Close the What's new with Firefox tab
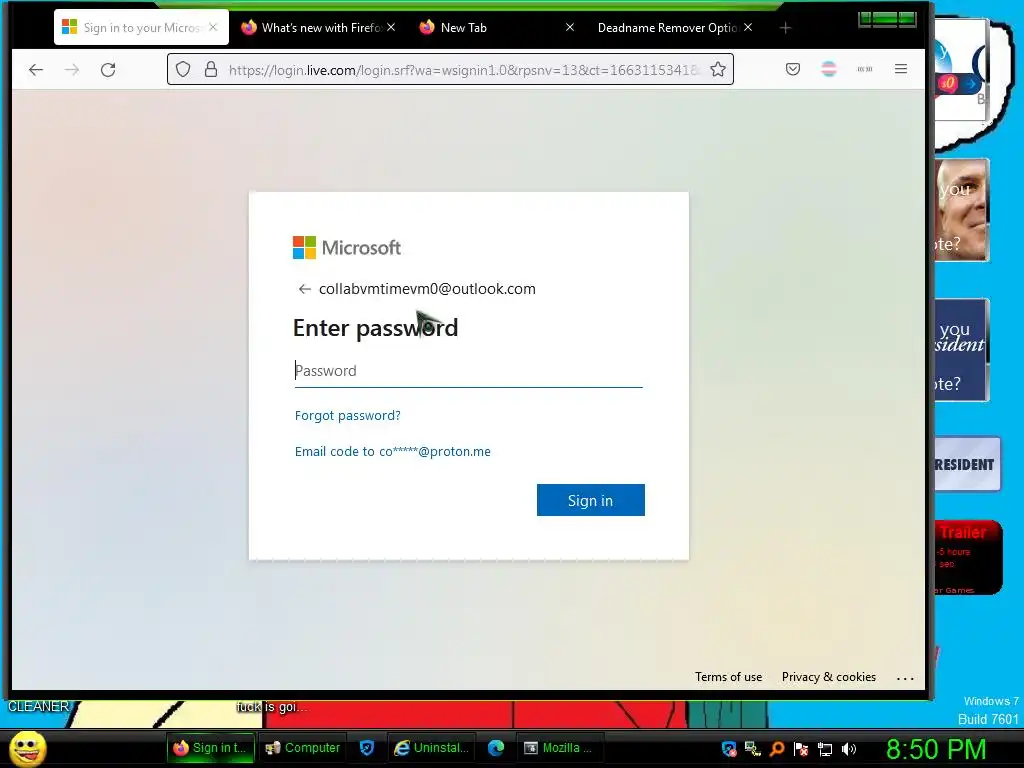1024x768 pixels. click(391, 27)
